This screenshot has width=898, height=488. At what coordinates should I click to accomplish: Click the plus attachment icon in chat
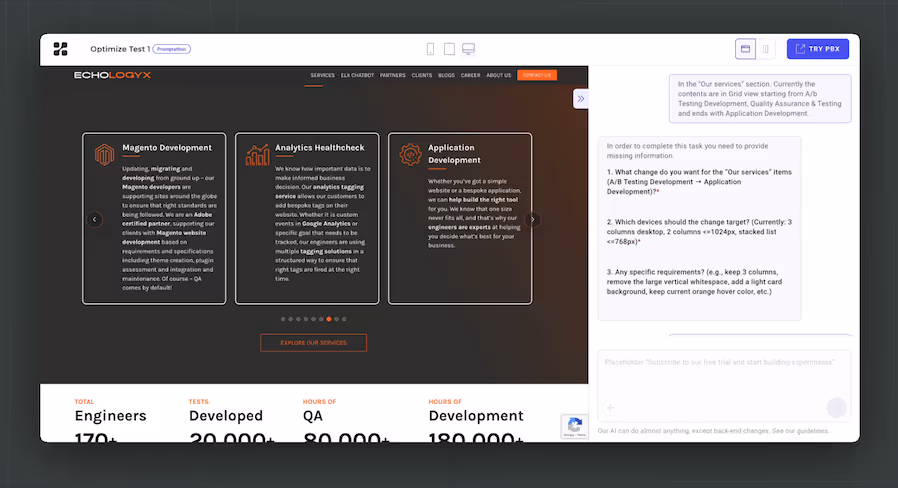(610, 408)
